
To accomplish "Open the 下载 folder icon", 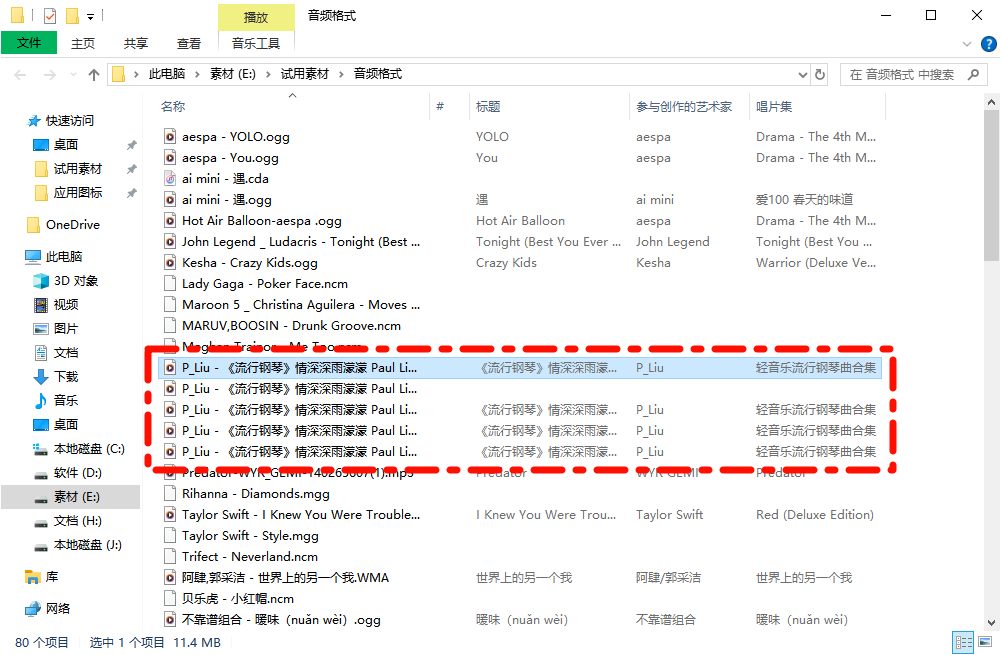I will click(41, 377).
